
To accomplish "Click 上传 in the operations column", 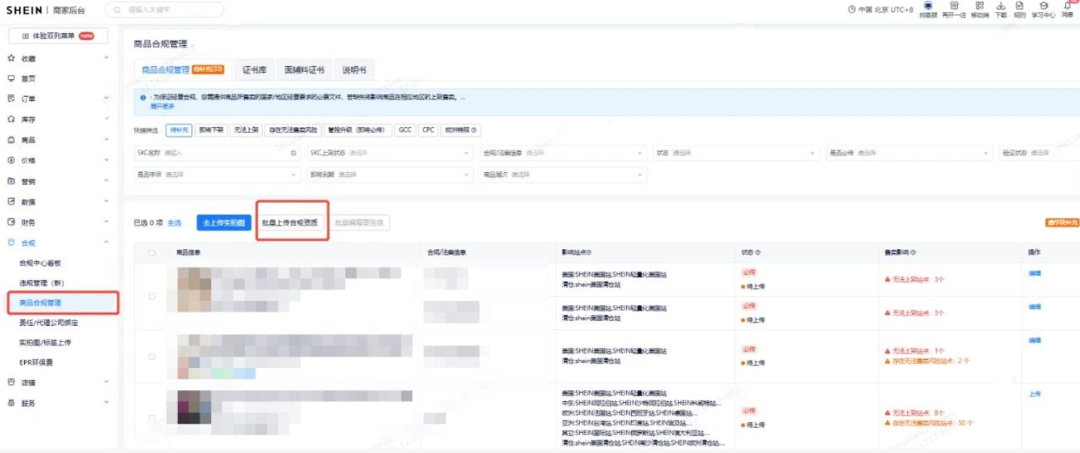I will [1035, 394].
